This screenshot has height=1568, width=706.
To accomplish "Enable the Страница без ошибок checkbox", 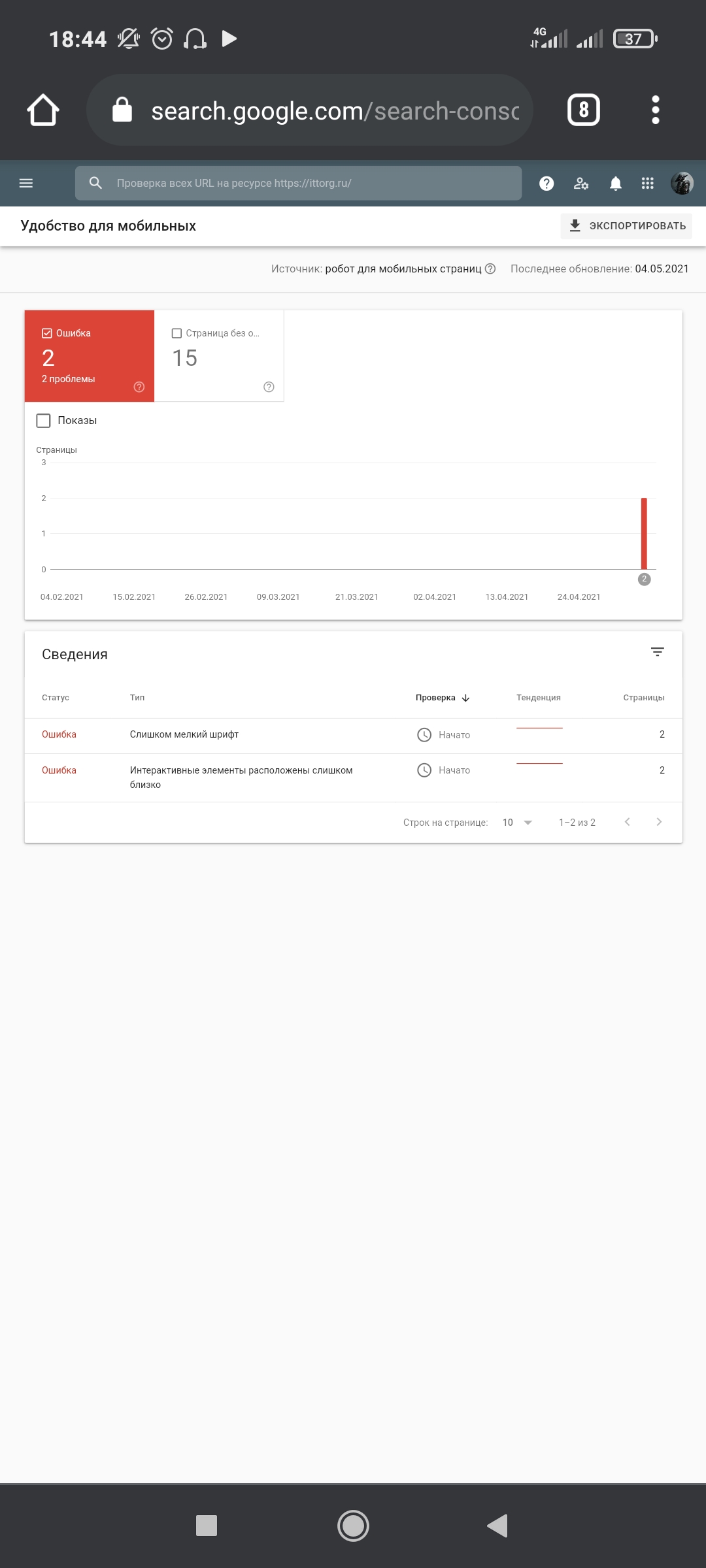I will pyautogui.click(x=176, y=333).
